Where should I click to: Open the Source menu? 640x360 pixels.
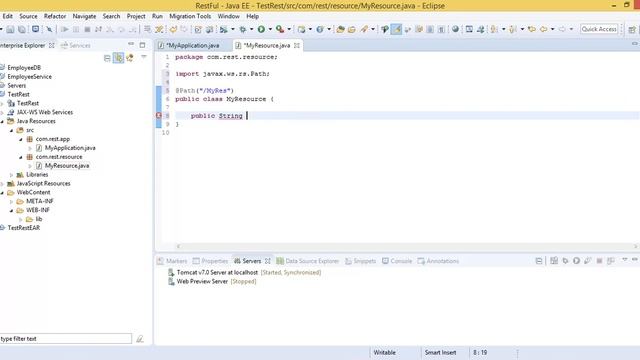(28, 16)
